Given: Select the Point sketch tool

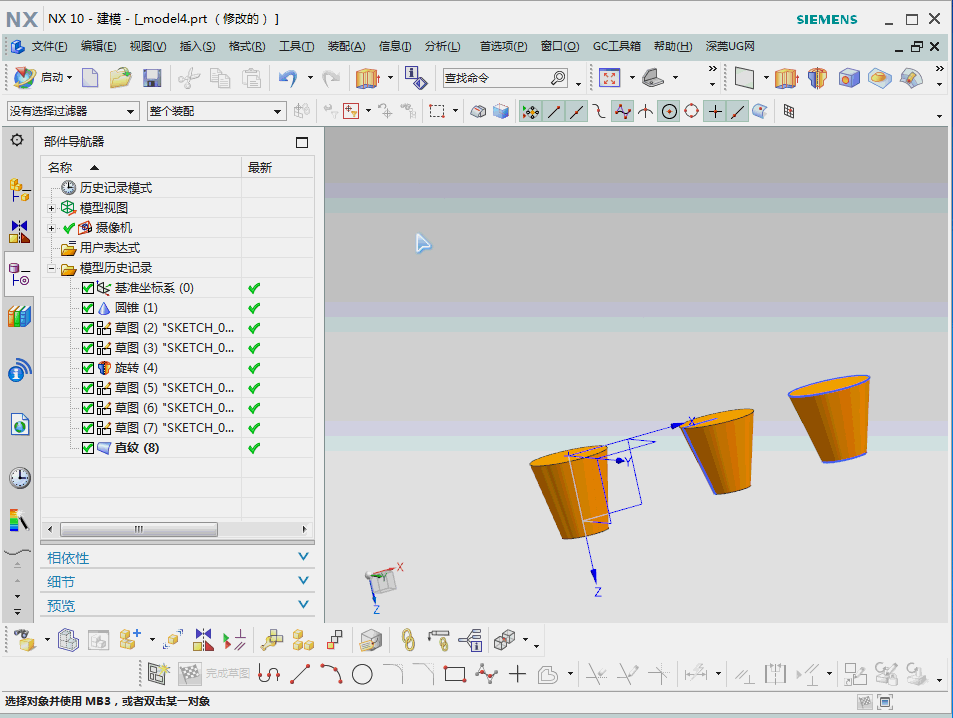Looking at the screenshot, I should tap(517, 674).
